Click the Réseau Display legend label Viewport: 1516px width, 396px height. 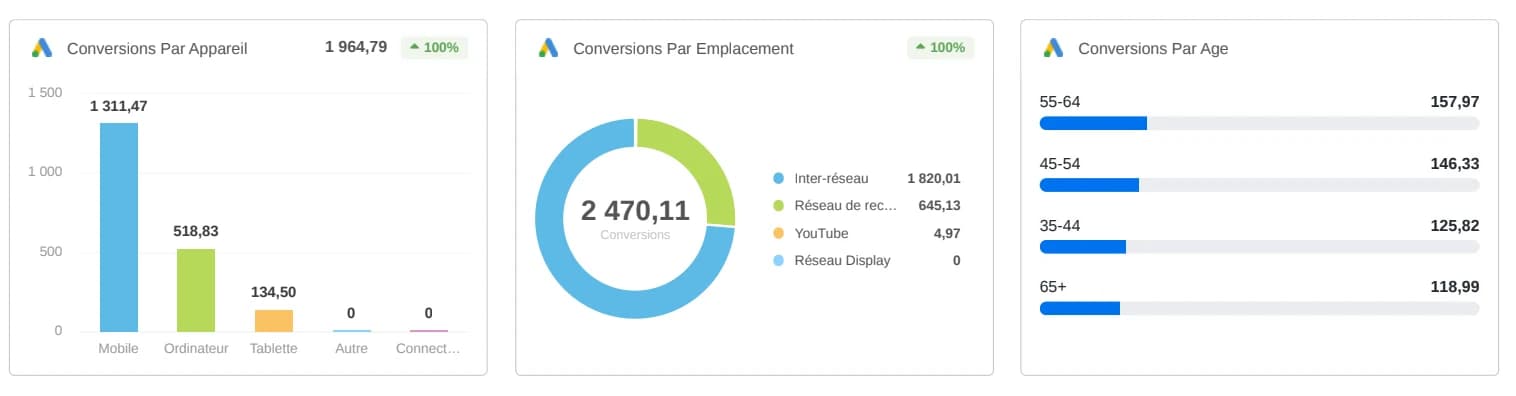[842, 260]
